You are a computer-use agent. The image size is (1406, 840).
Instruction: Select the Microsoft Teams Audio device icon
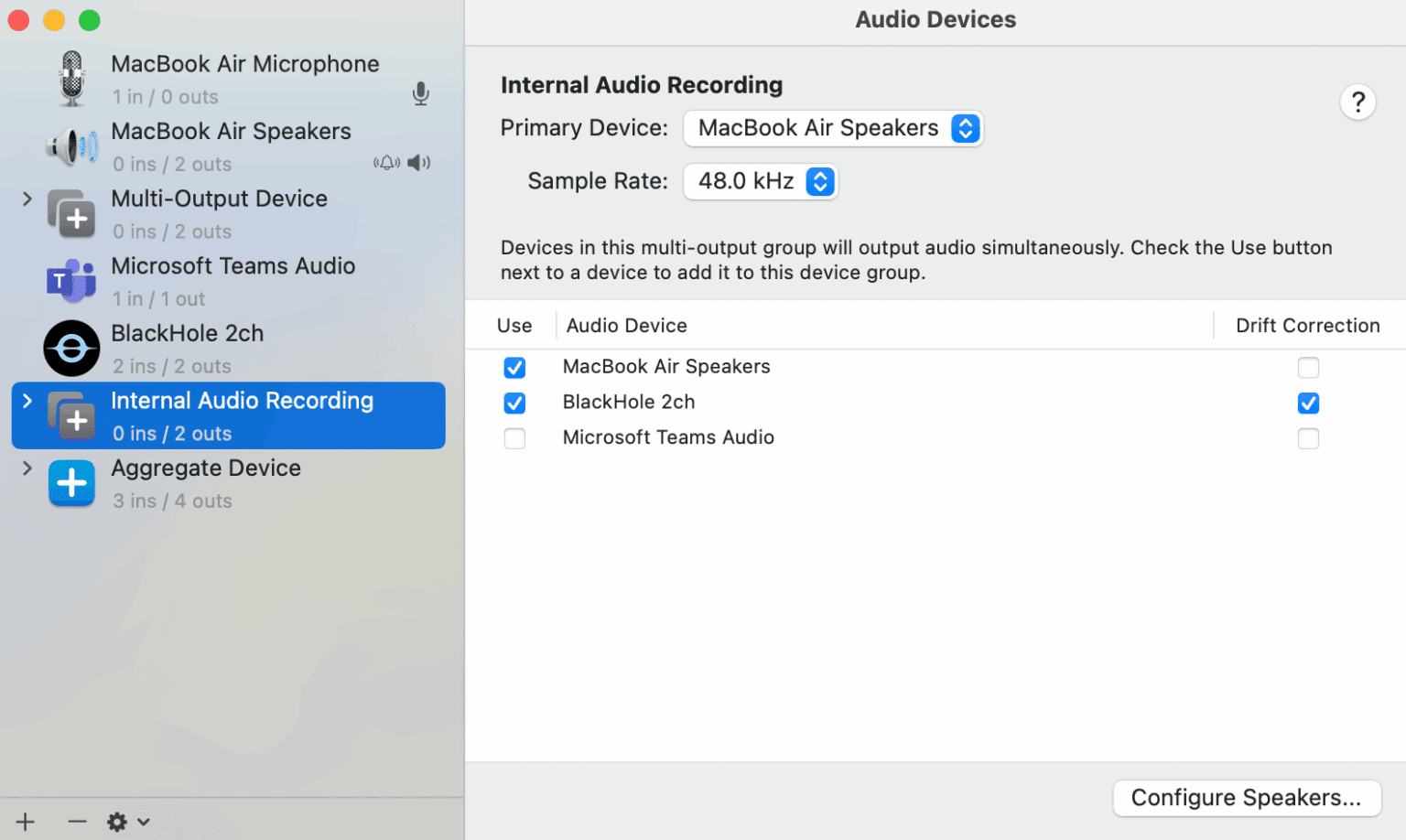click(x=71, y=281)
